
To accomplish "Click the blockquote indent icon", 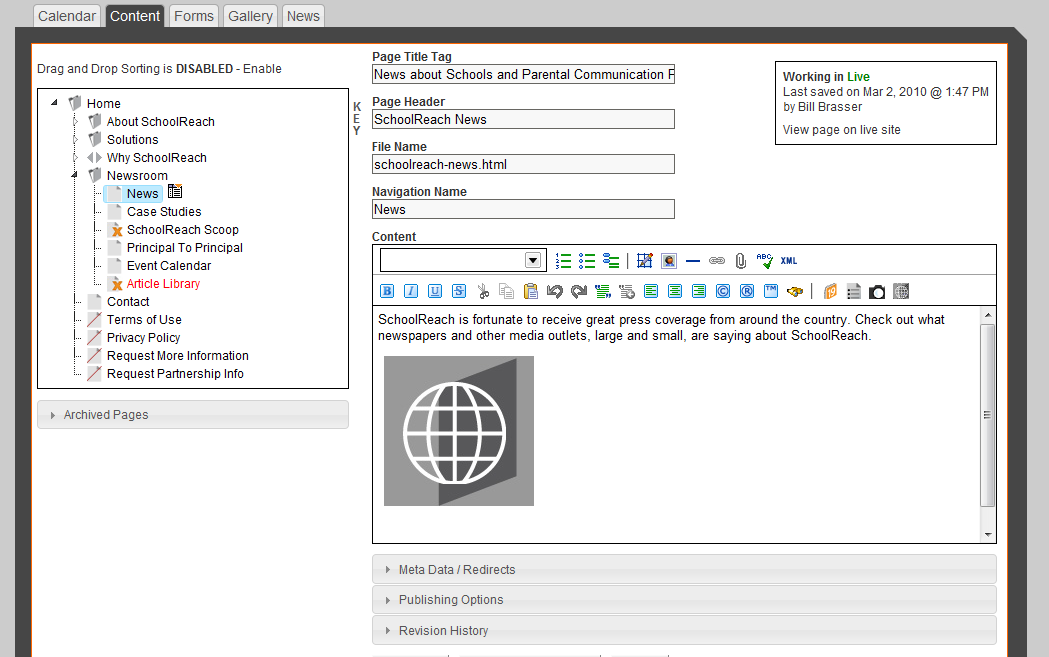I will coord(603,291).
